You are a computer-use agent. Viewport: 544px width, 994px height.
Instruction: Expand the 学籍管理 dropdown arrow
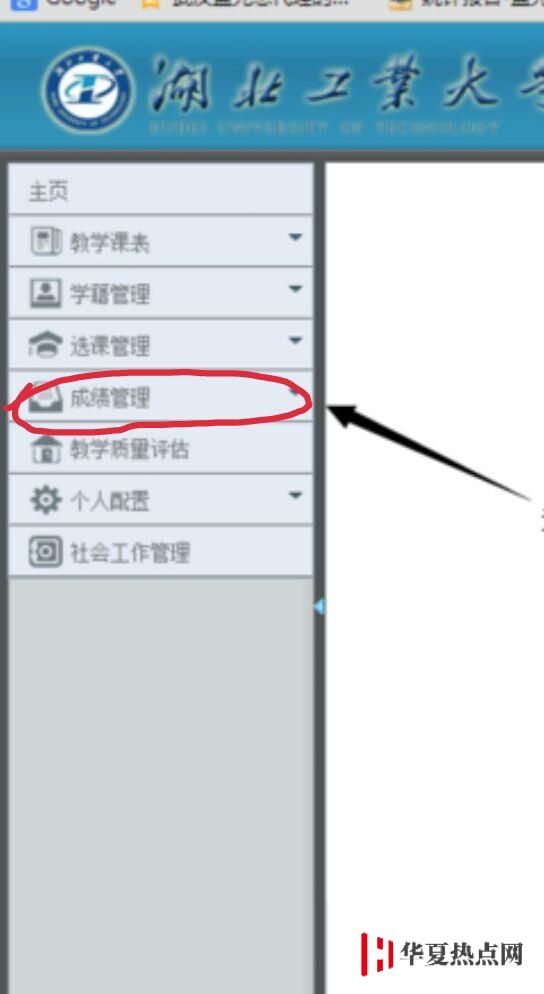295,289
